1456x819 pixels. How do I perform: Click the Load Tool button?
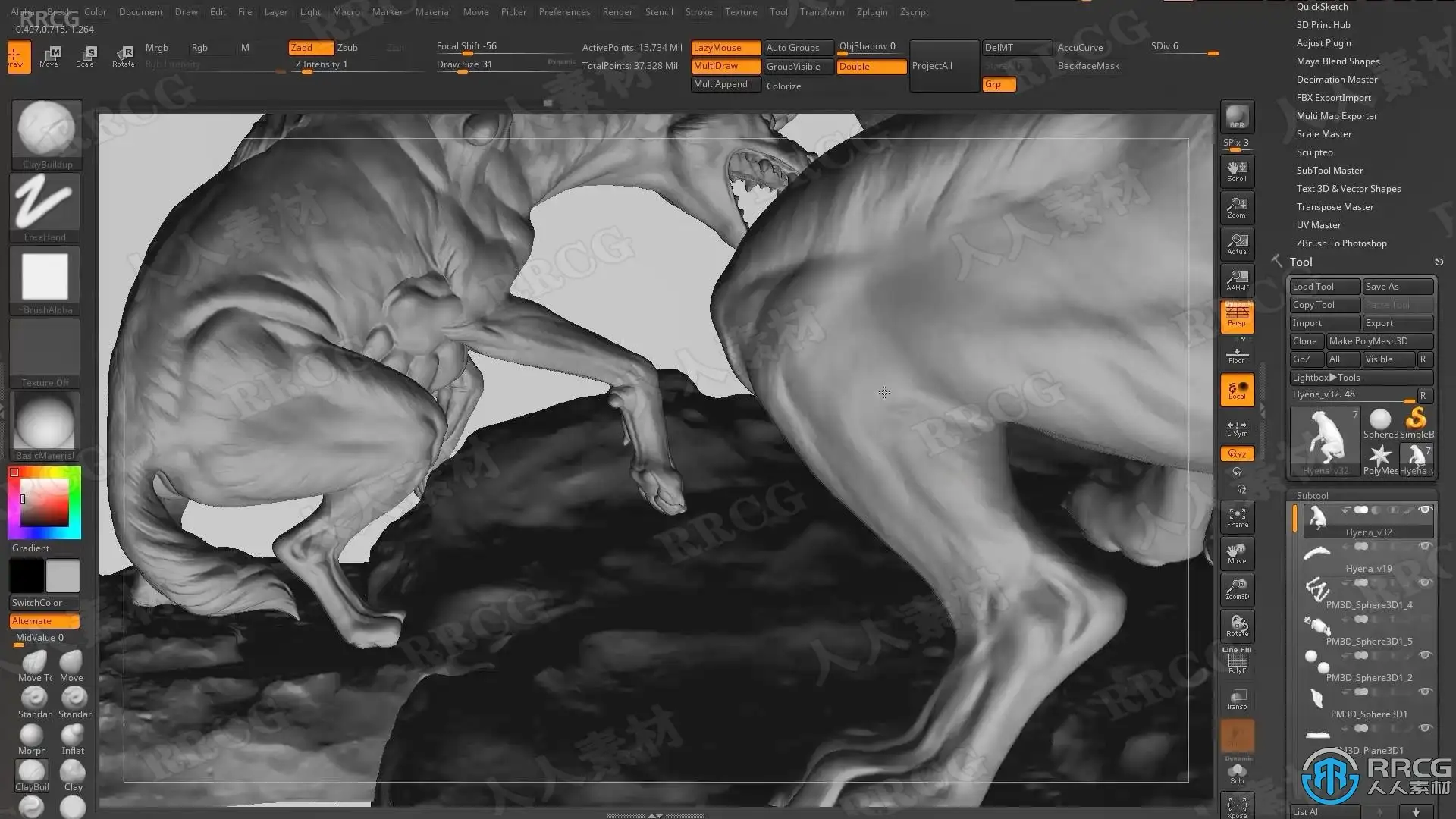[1323, 287]
